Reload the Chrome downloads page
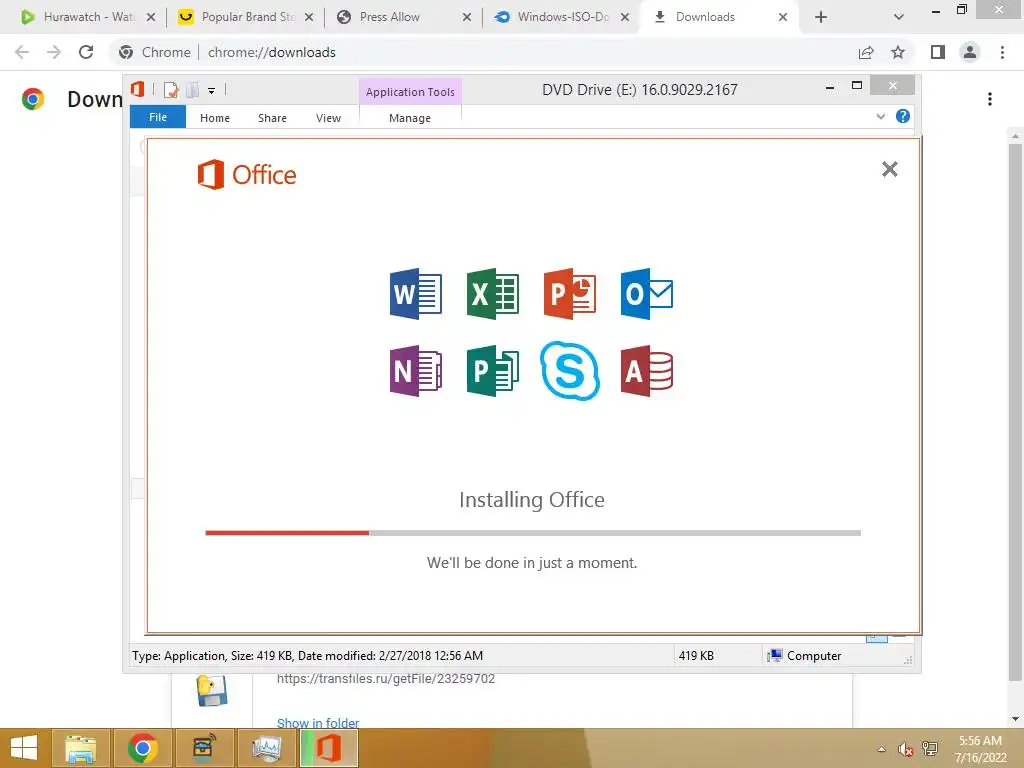This screenshot has height=768, width=1024. [x=86, y=52]
